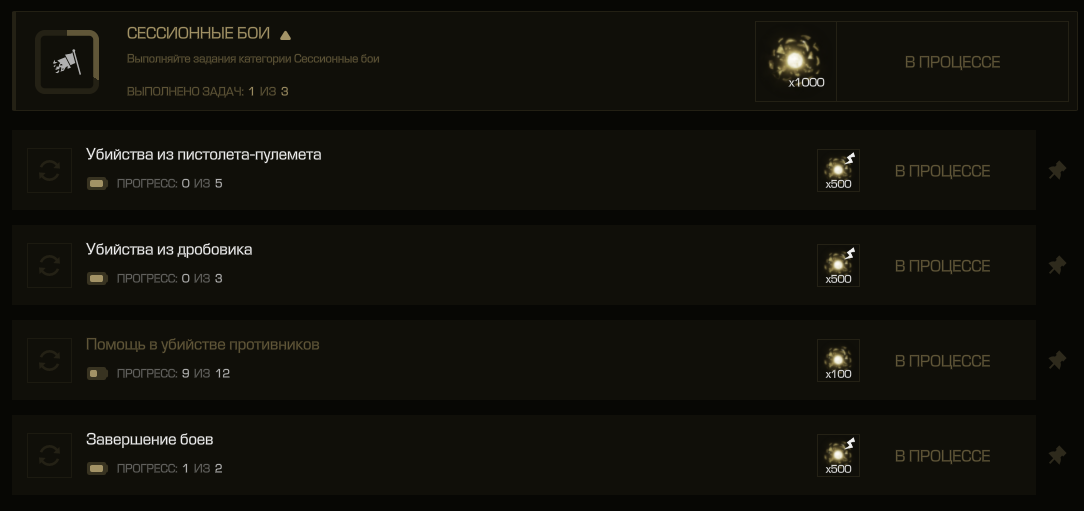Pin the 'Убийства из пистолета-пулемета' task
The height and width of the screenshot is (511, 1084).
1056,171
